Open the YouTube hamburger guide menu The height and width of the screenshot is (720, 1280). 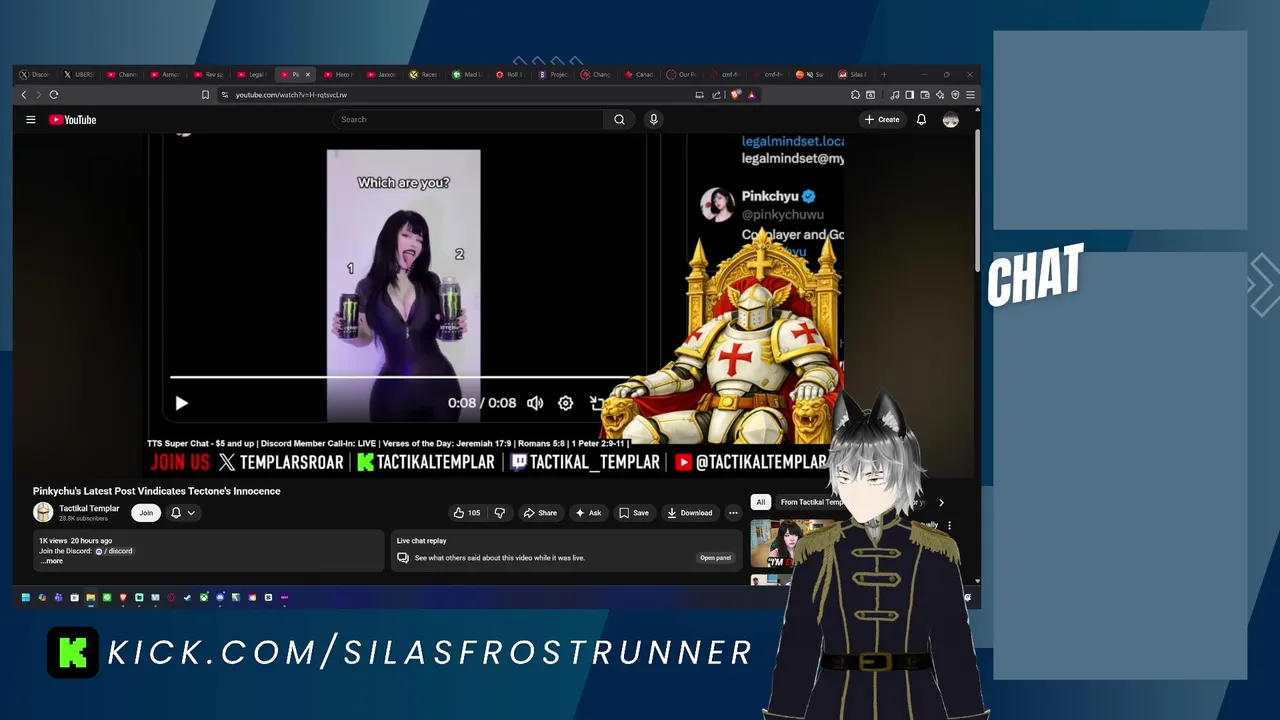[31, 120]
